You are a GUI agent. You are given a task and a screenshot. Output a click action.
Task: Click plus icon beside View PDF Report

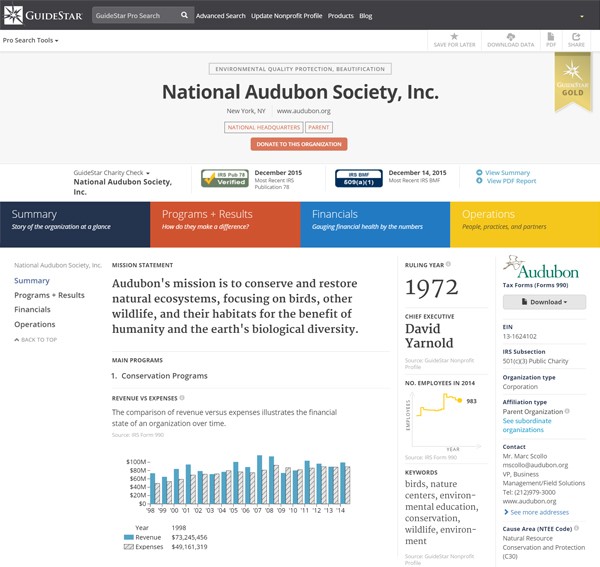pyautogui.click(x=479, y=180)
